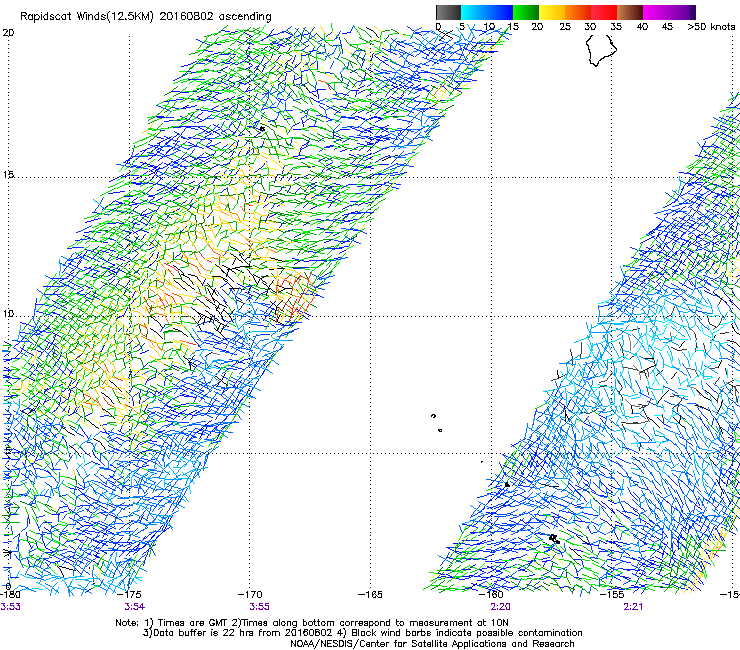Click the longitude label '-155'

click(x=612, y=594)
